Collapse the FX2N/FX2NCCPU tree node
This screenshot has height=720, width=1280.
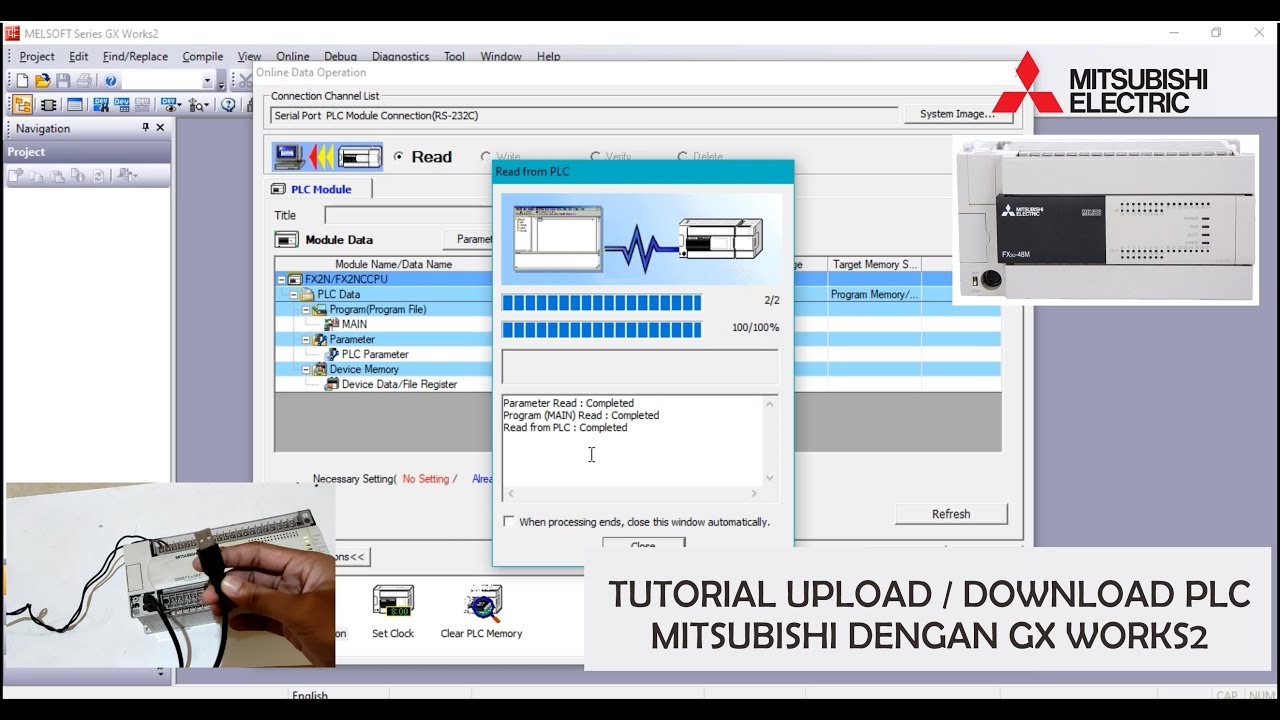click(282, 280)
